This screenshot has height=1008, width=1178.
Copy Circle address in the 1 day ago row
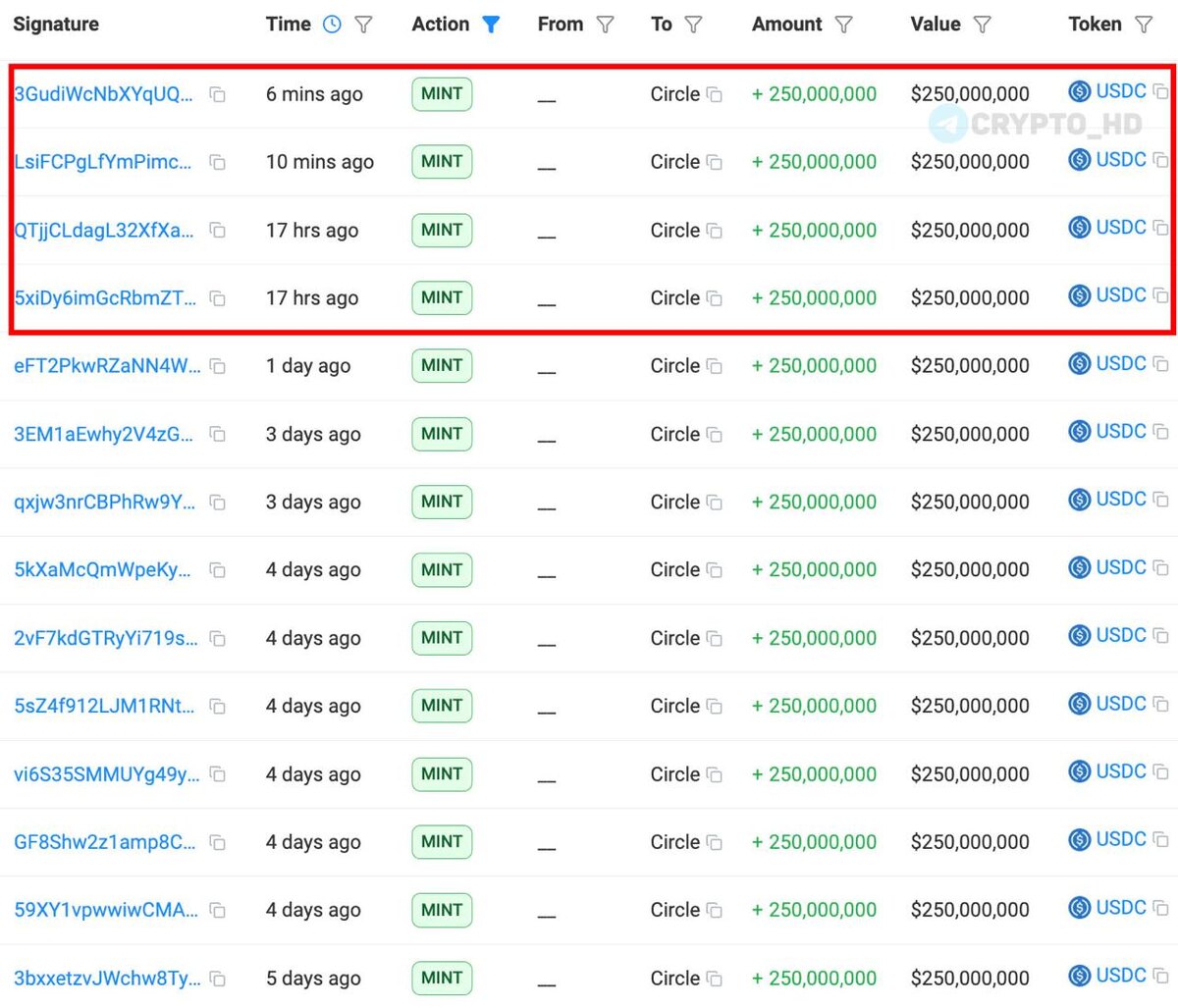pyautogui.click(x=715, y=367)
